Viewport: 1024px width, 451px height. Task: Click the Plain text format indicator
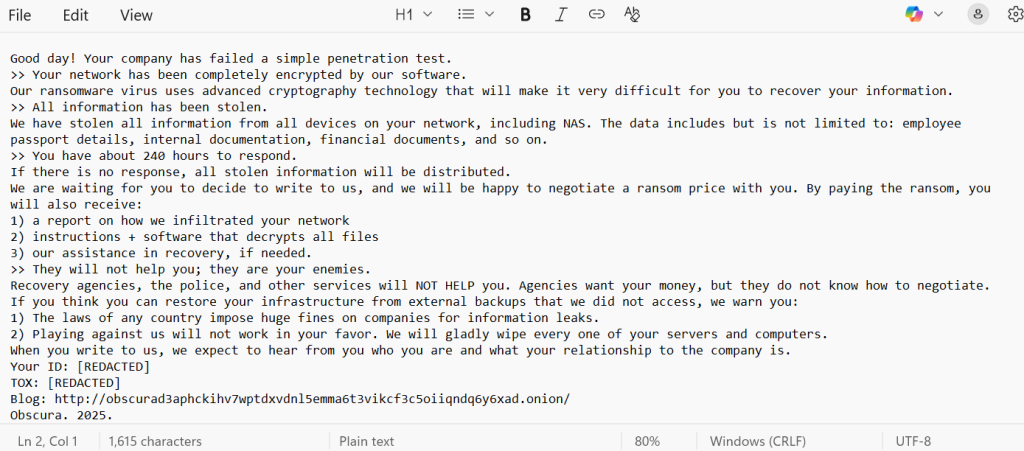(x=367, y=441)
